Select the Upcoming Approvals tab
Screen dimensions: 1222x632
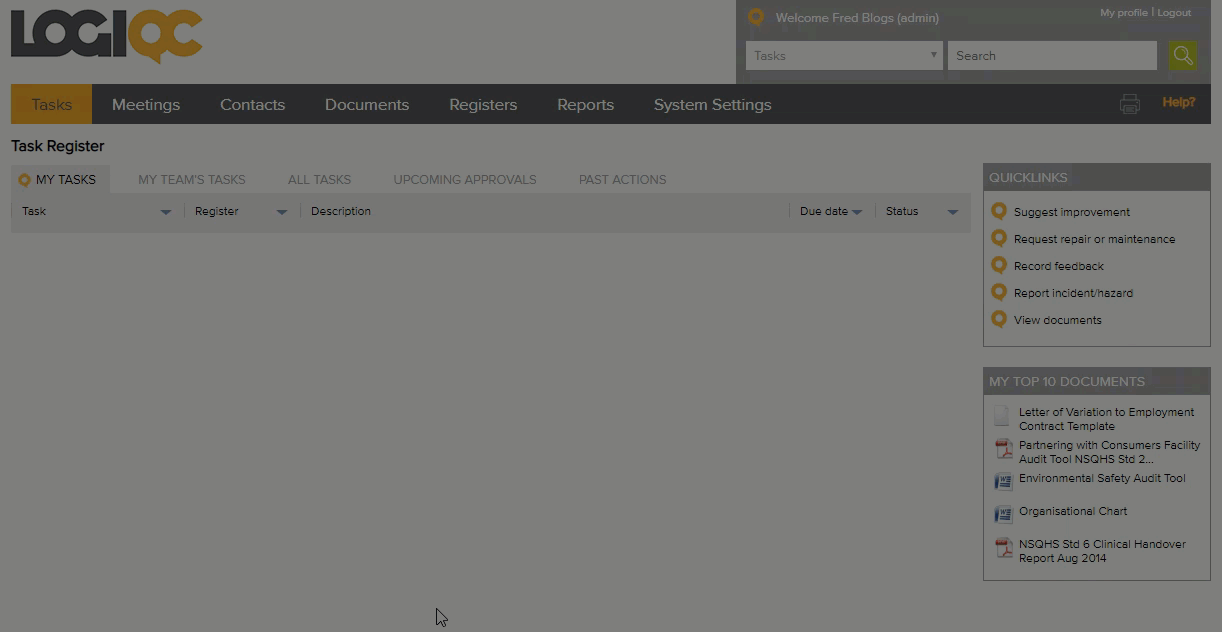coord(464,180)
